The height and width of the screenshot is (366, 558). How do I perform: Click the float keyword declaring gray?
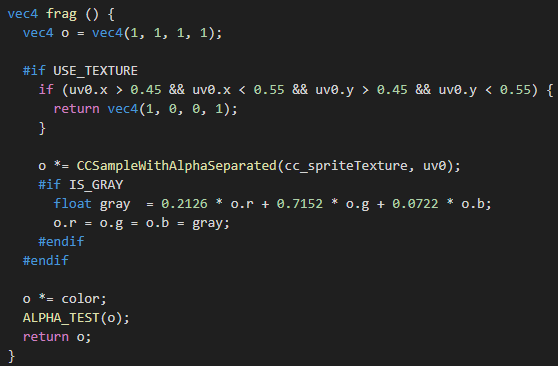[x=73, y=204]
